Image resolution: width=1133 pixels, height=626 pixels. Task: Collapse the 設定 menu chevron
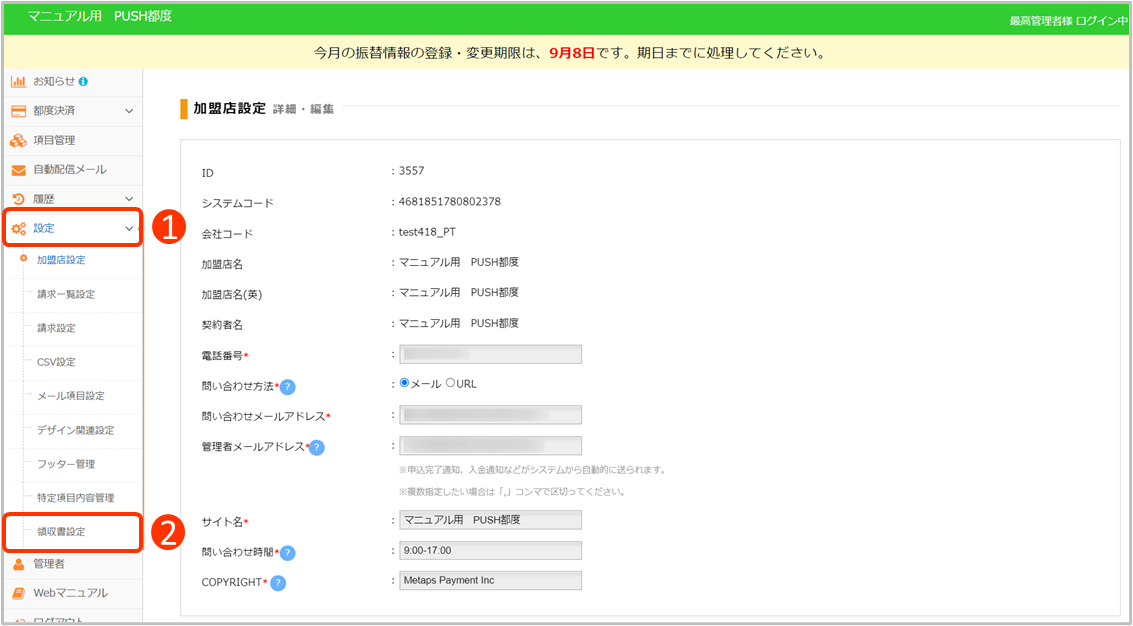(x=129, y=229)
